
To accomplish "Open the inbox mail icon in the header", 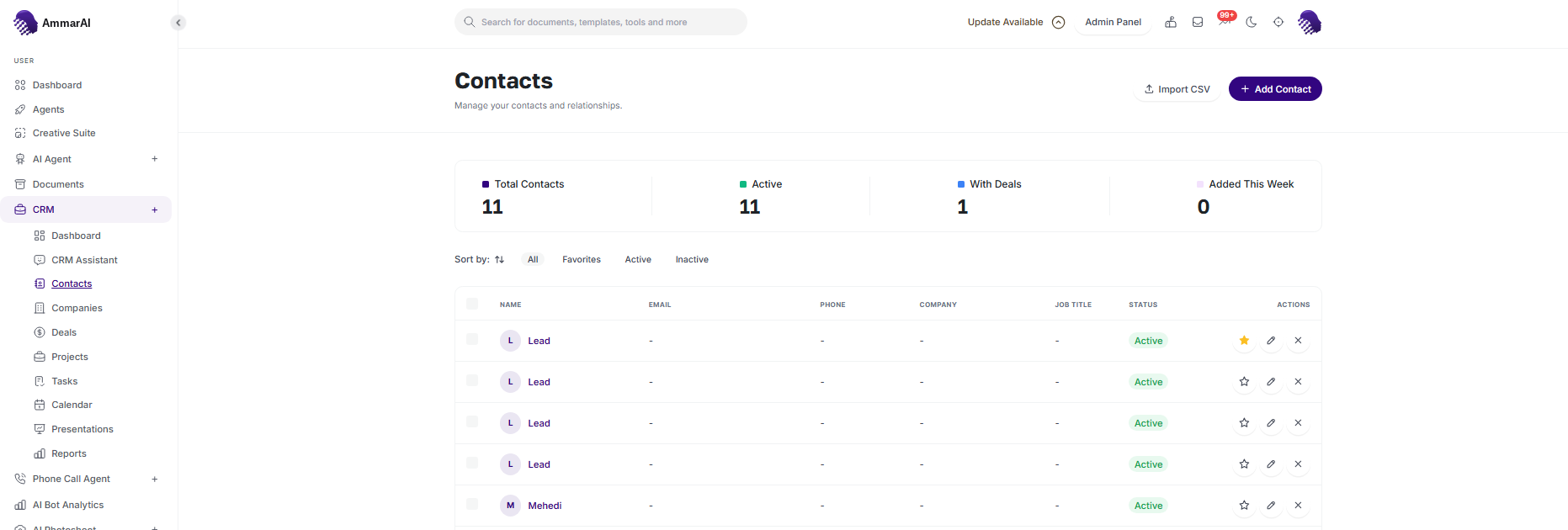I will (1198, 23).
